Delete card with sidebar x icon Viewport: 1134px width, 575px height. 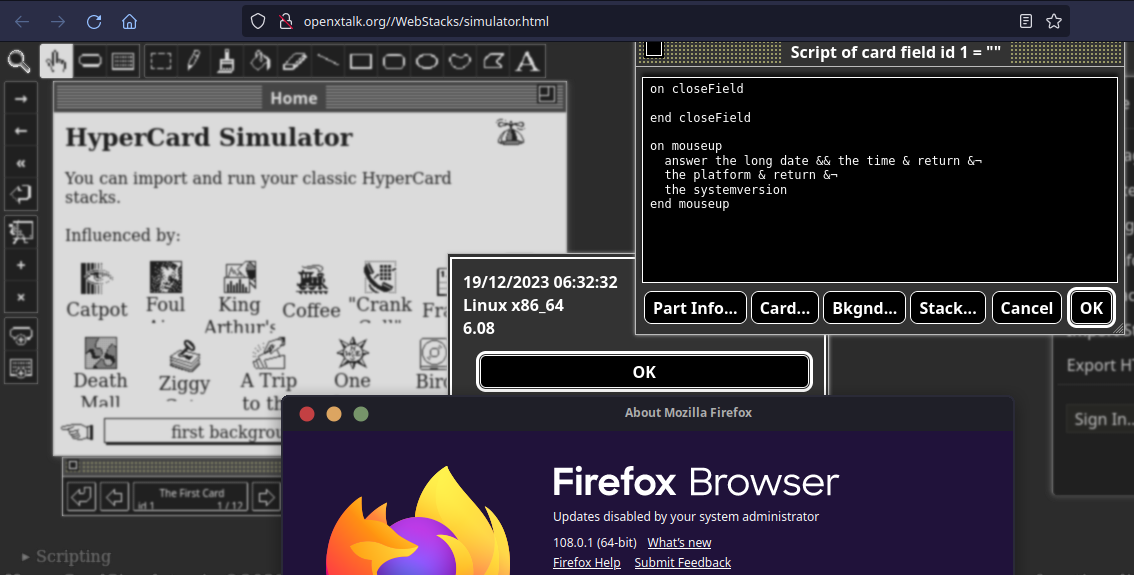click(x=20, y=297)
